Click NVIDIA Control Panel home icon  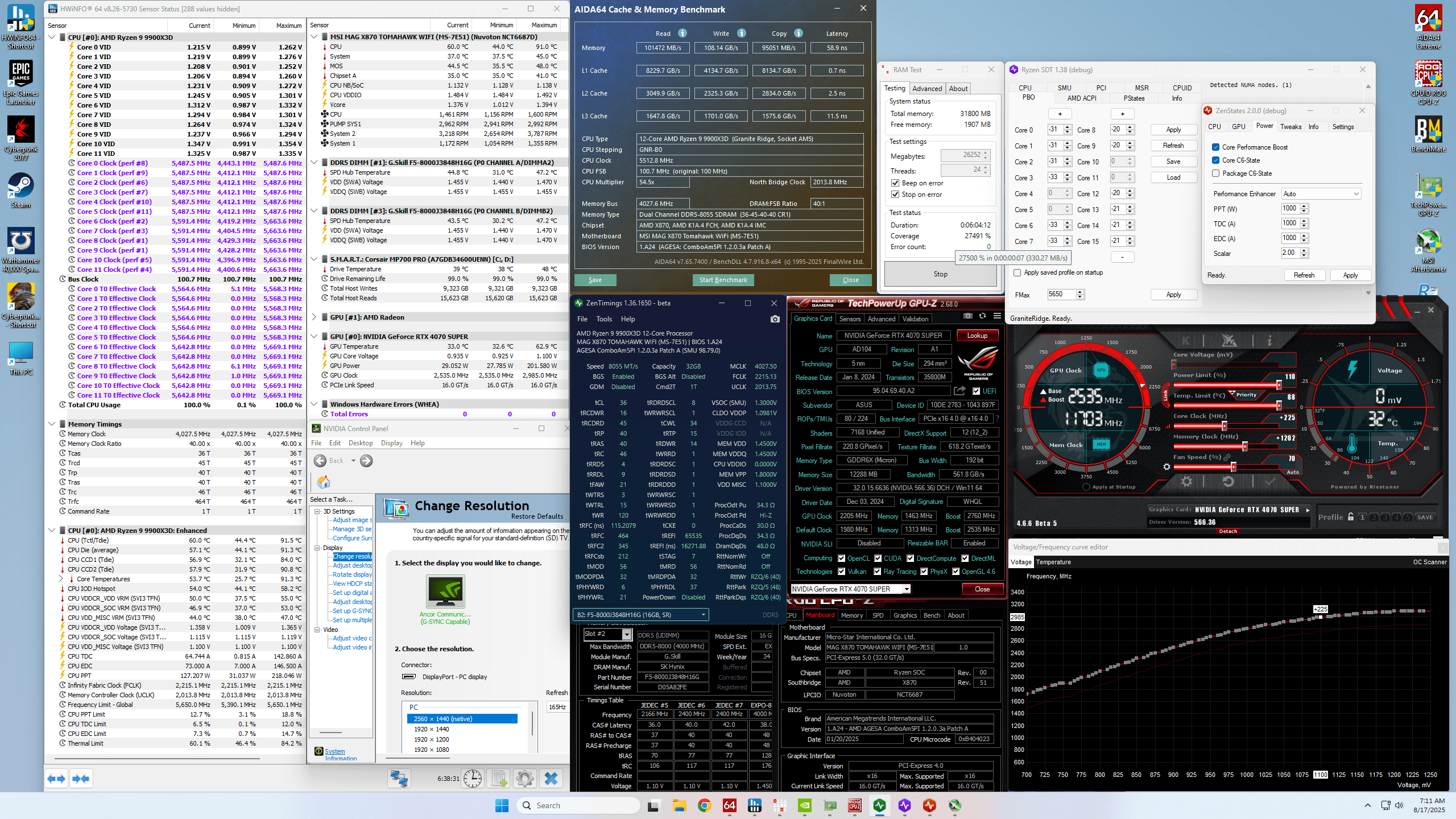pos(324,482)
